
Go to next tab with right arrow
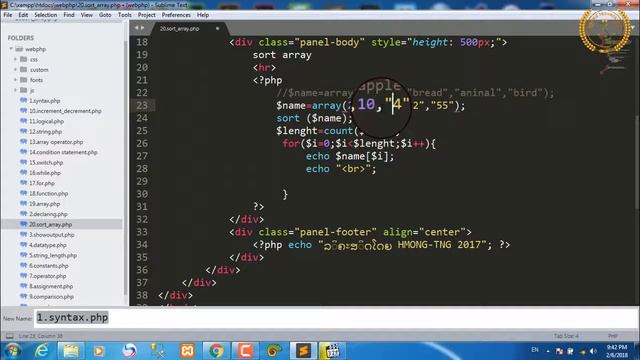point(142,28)
